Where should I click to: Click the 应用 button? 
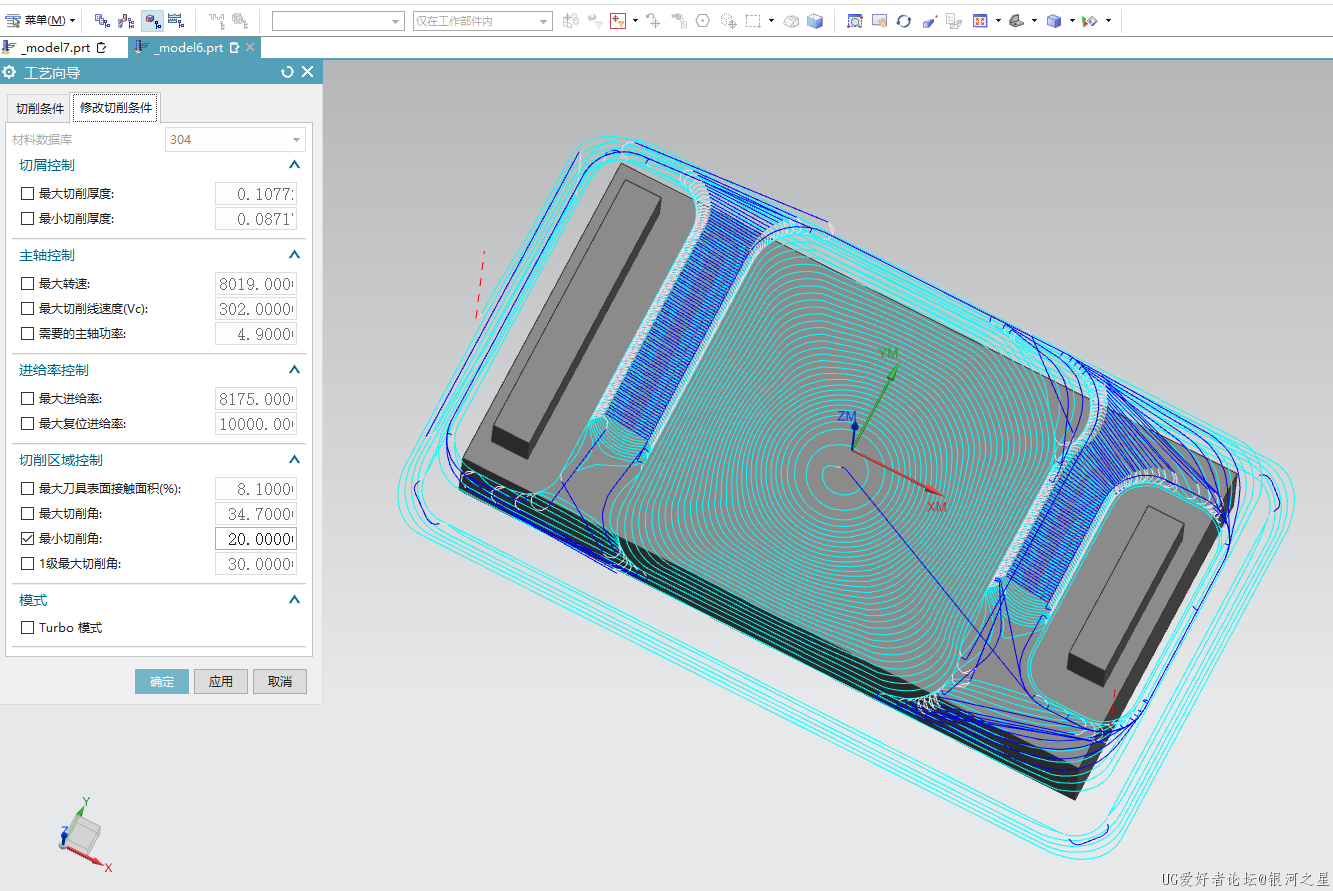pyautogui.click(x=221, y=682)
